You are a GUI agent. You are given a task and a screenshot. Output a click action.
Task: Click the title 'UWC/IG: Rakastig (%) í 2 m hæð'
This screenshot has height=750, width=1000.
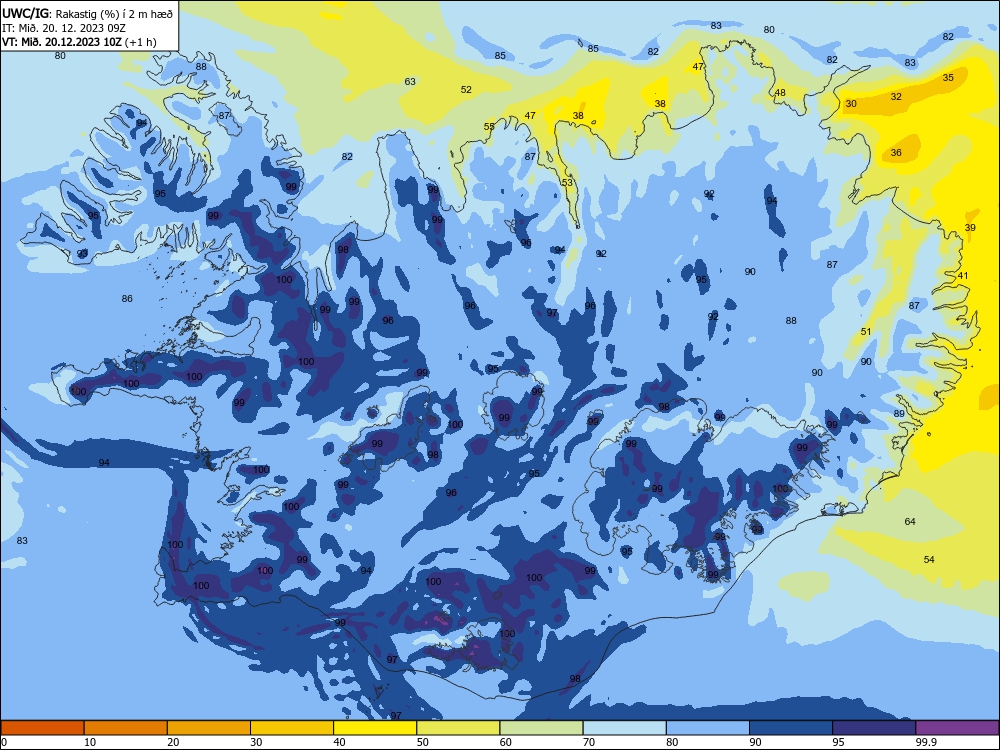point(87,13)
